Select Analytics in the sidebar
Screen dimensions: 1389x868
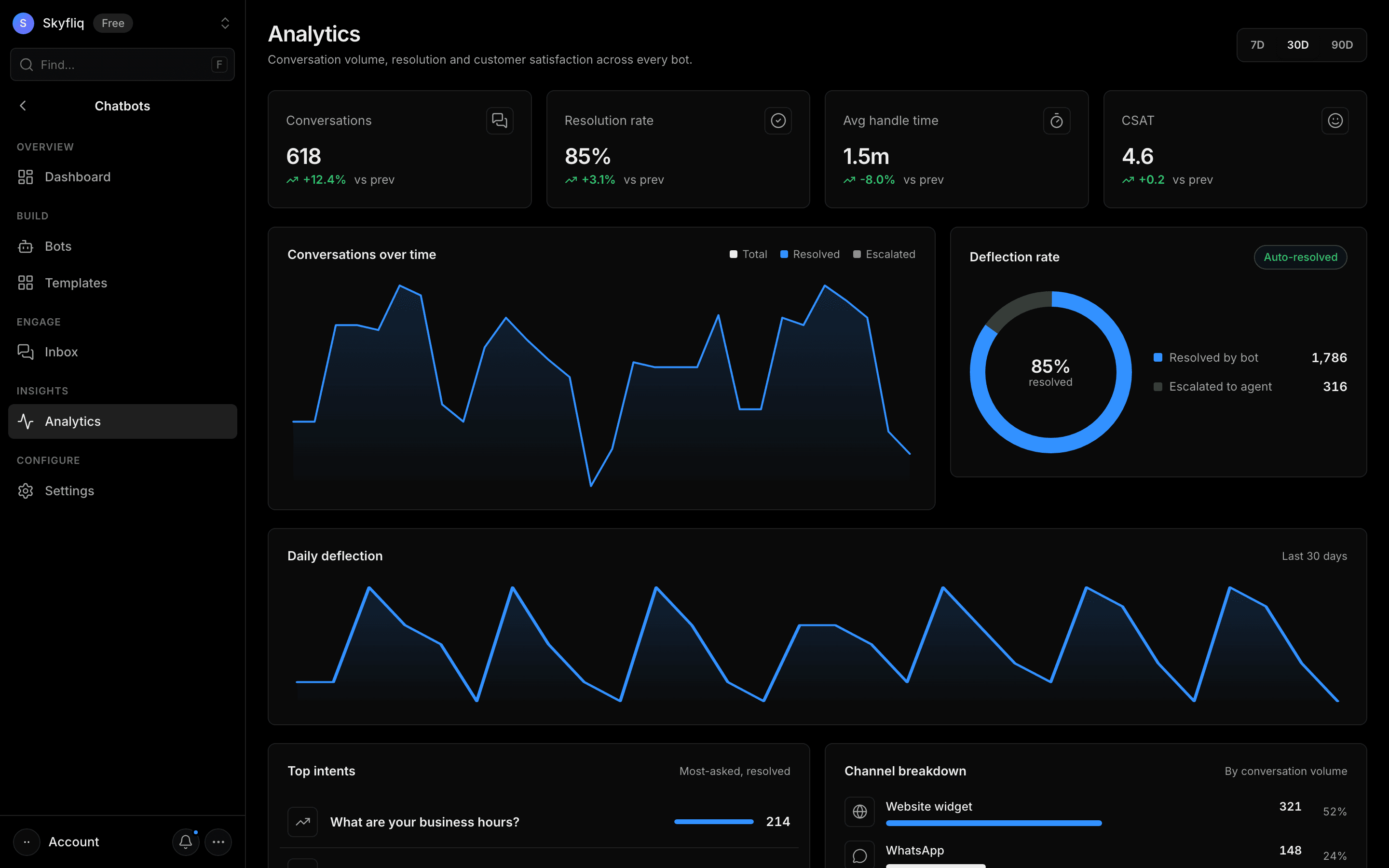pos(122,421)
